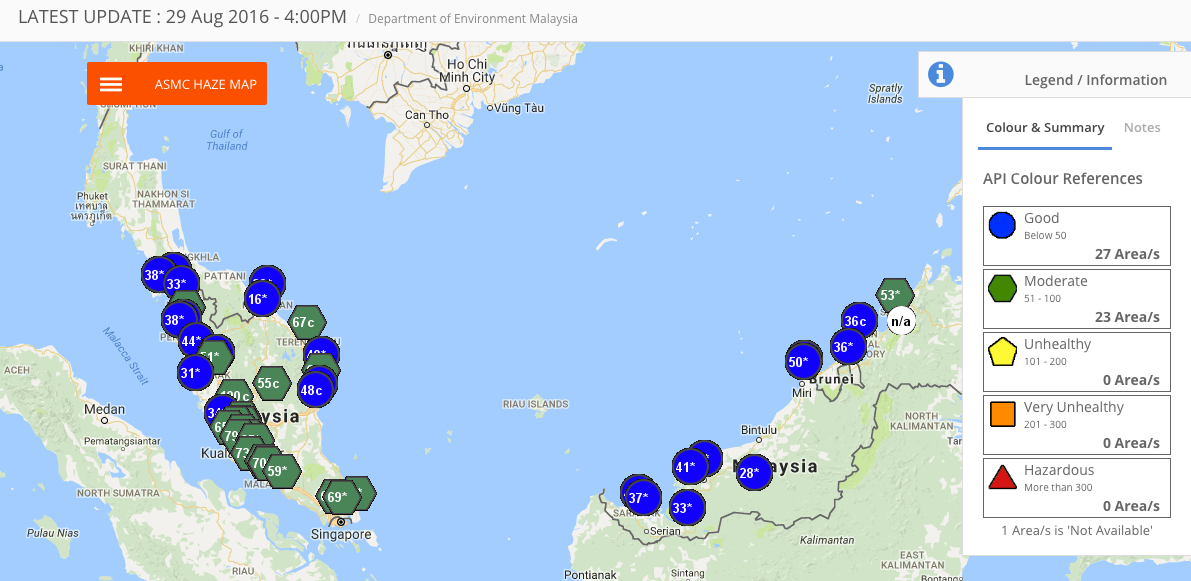Select the 55c green hexagon marker
Viewport: 1191px width, 581px height.
tap(271, 384)
